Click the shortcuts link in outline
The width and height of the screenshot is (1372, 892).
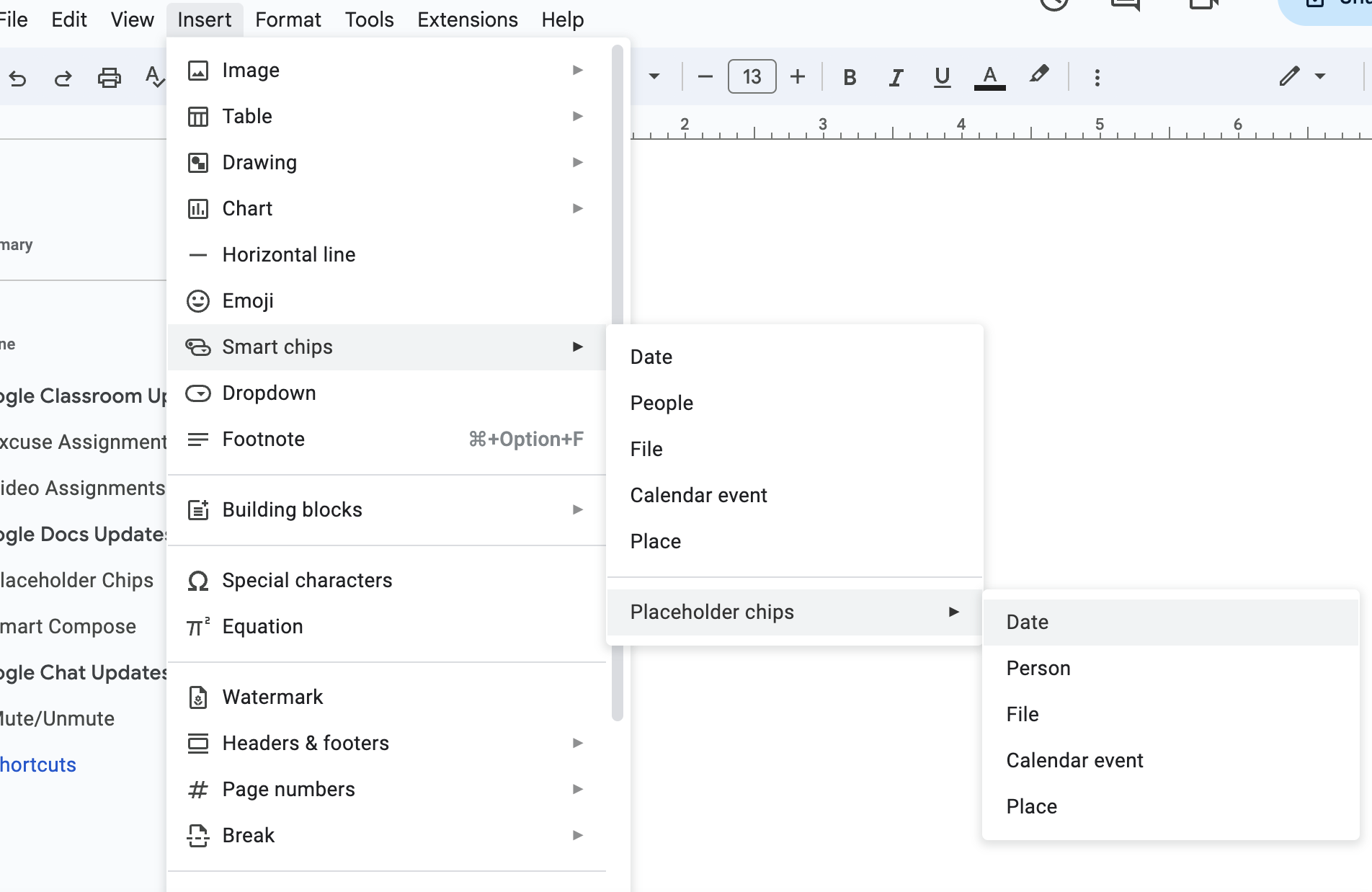38,765
